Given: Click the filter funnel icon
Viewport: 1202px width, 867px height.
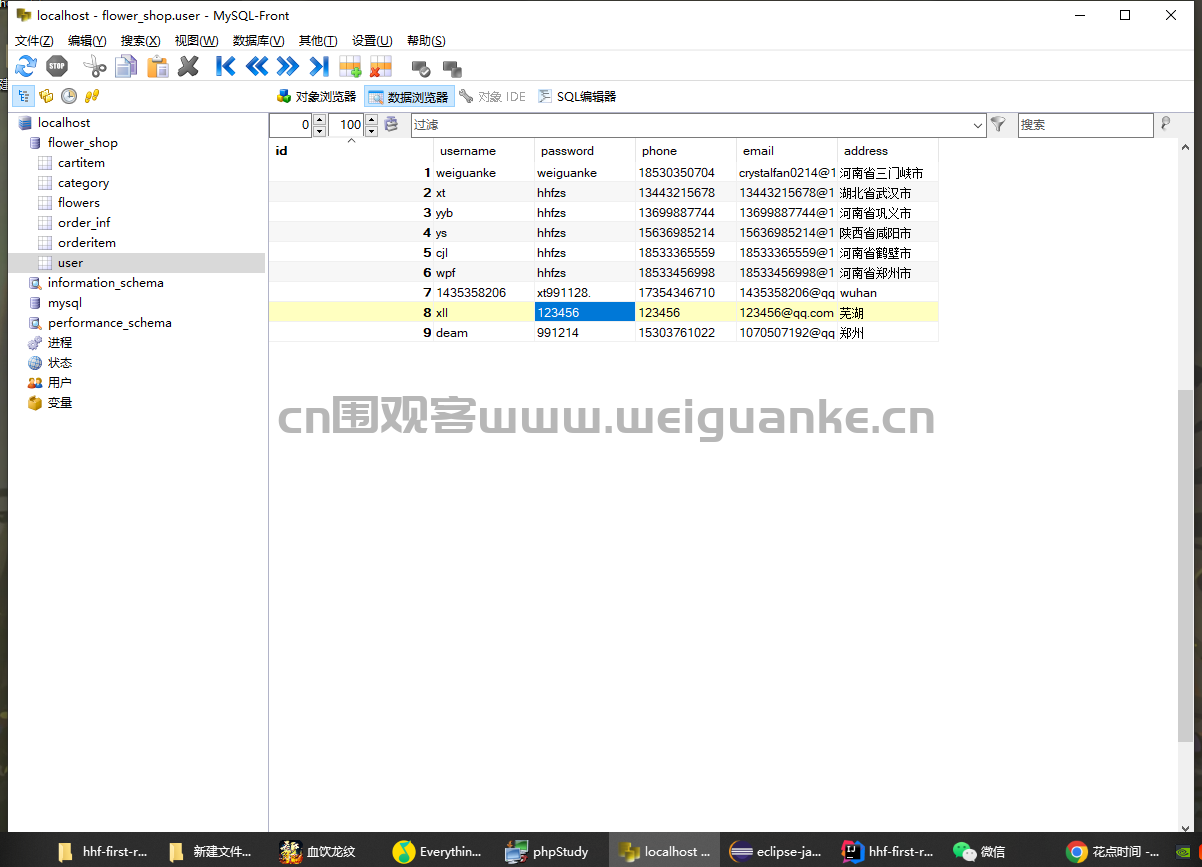Looking at the screenshot, I should pos(997,124).
